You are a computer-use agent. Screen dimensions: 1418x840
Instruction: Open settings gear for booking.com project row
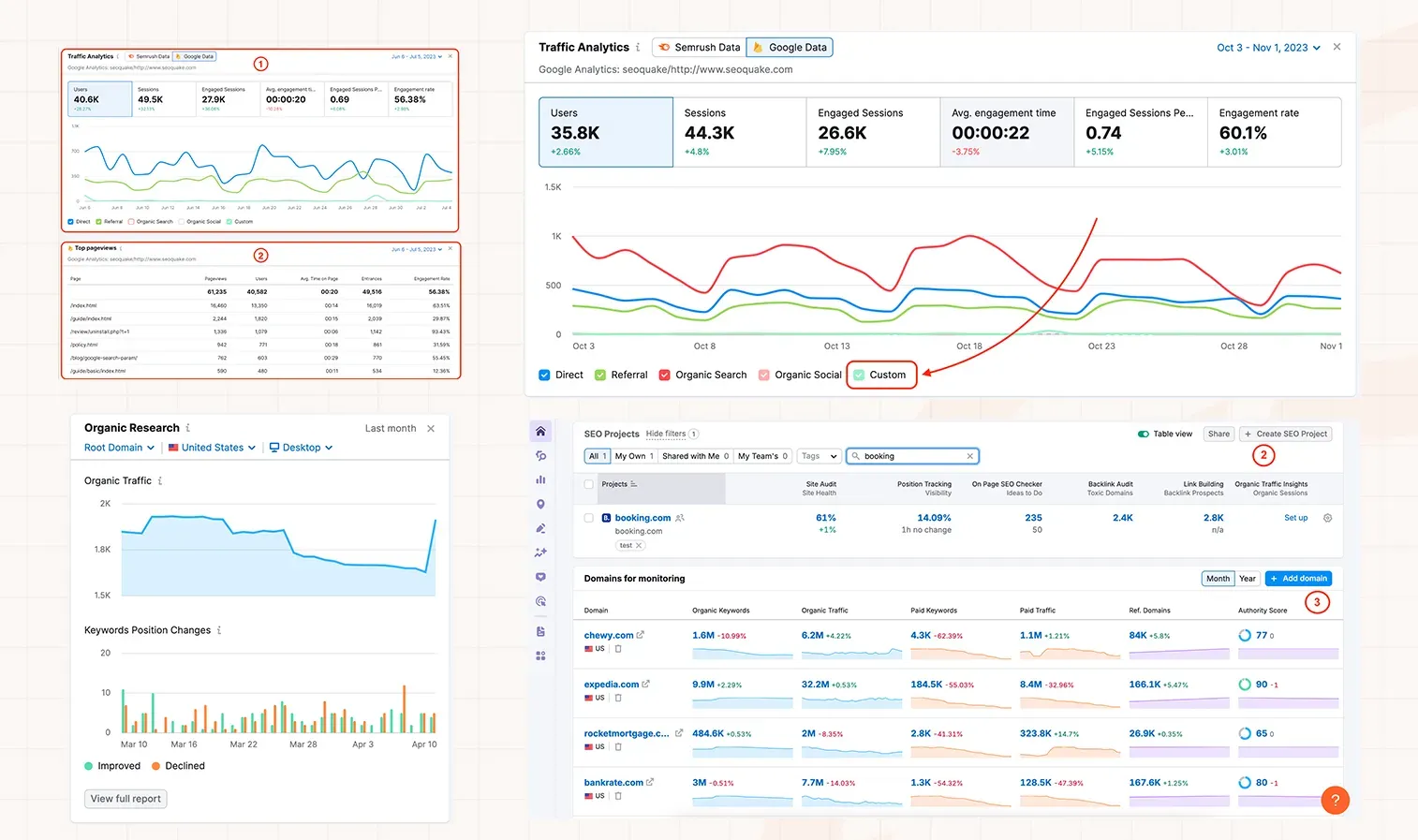(1327, 517)
